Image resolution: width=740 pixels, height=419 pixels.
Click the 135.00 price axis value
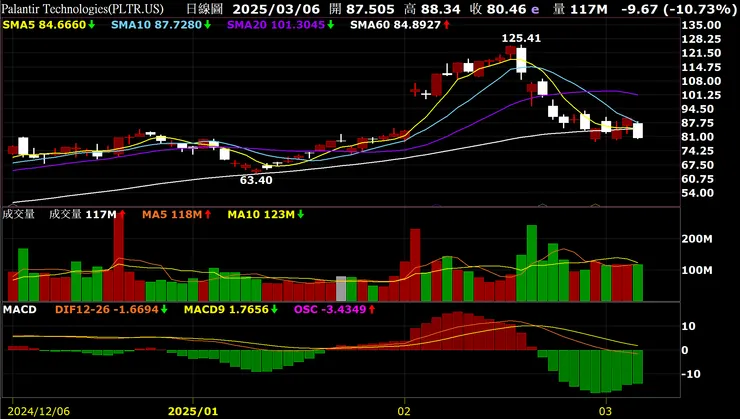click(x=701, y=25)
